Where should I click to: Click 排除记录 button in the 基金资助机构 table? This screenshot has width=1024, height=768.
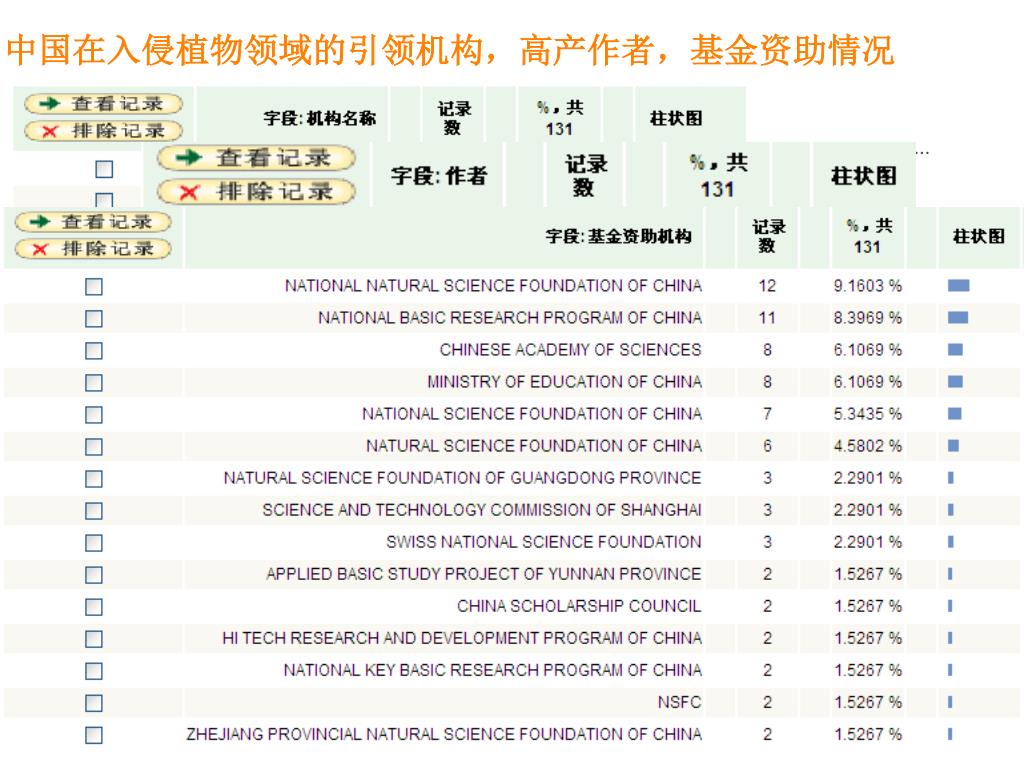pyautogui.click(x=93, y=249)
